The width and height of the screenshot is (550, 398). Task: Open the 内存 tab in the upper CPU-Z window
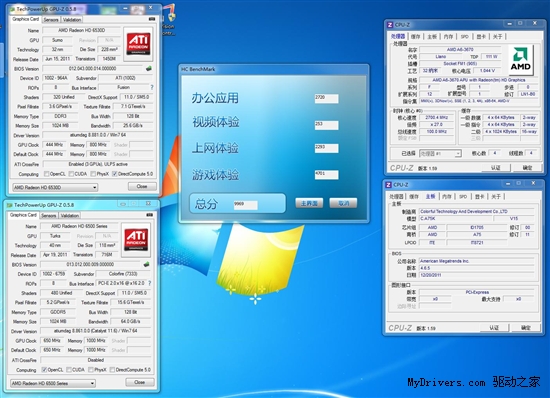click(448, 36)
